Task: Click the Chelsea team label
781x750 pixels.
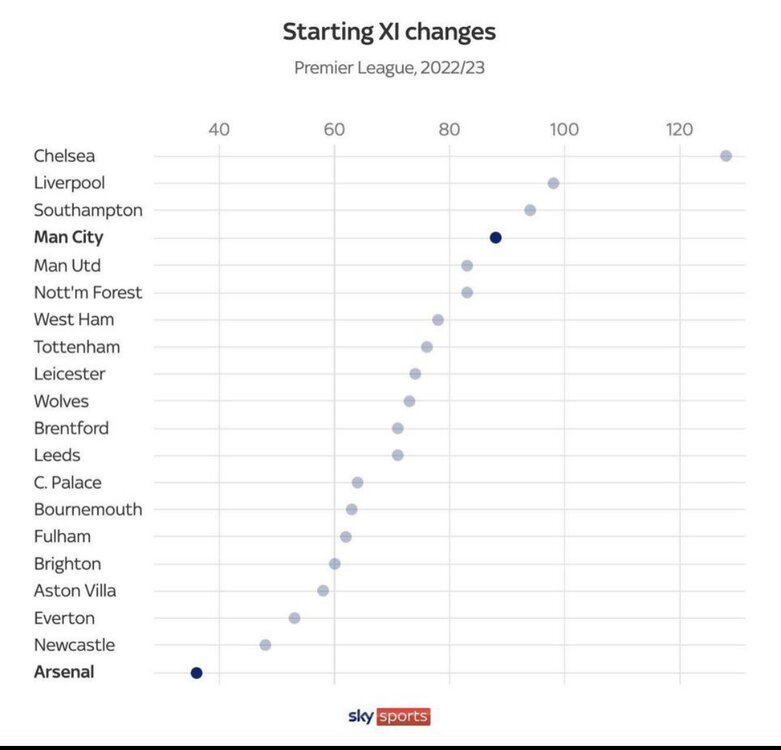Action: click(x=64, y=156)
